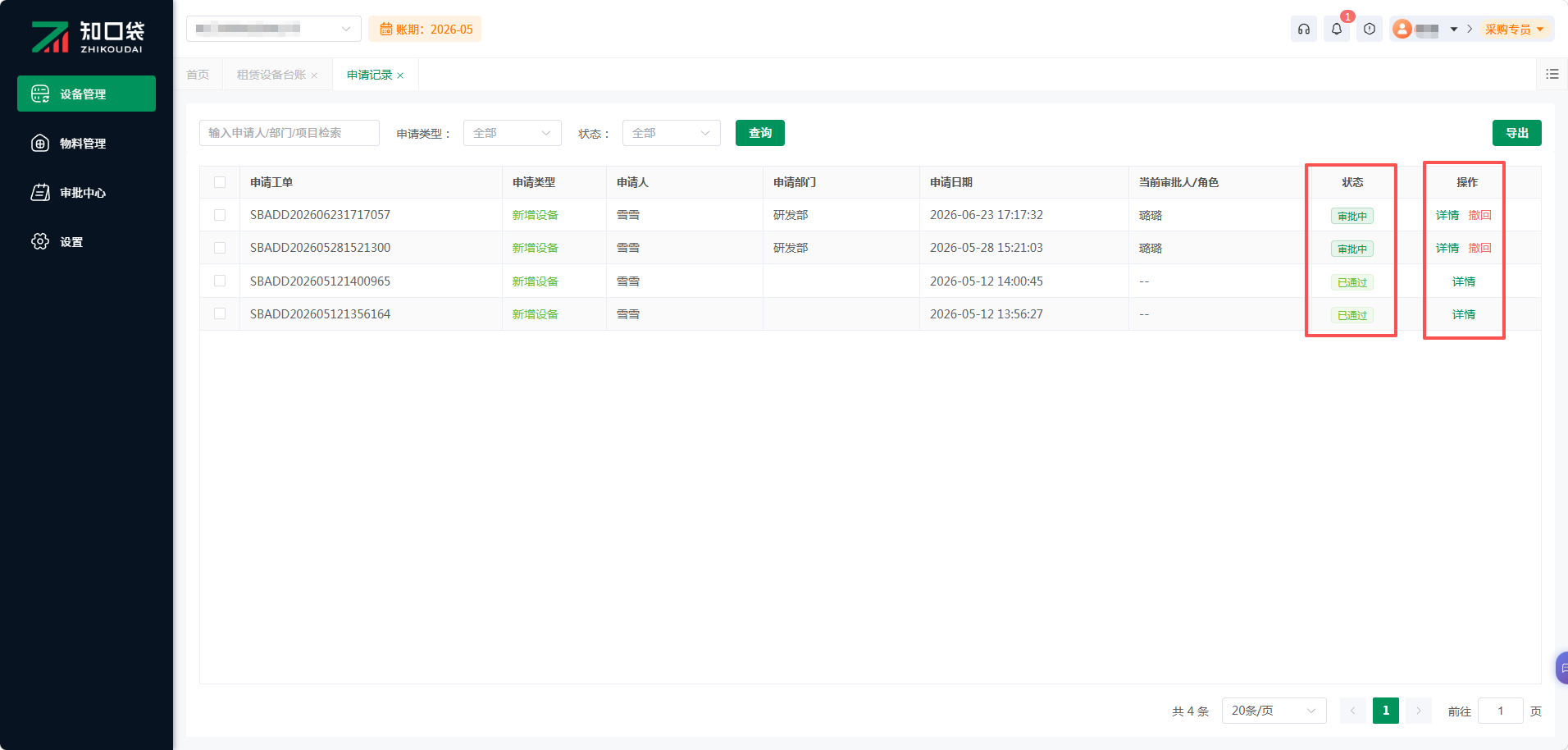The height and width of the screenshot is (750, 1568).
Task: Open the 20条/页 page size dropdown
Action: click(x=1274, y=711)
